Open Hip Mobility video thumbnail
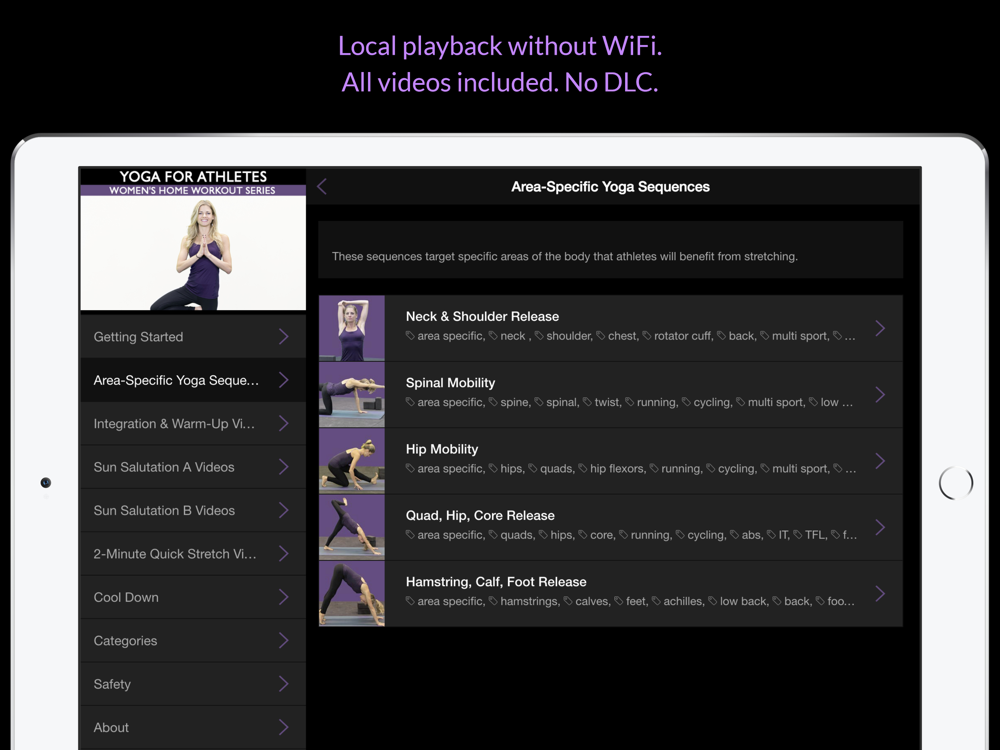1000x750 pixels. point(352,461)
